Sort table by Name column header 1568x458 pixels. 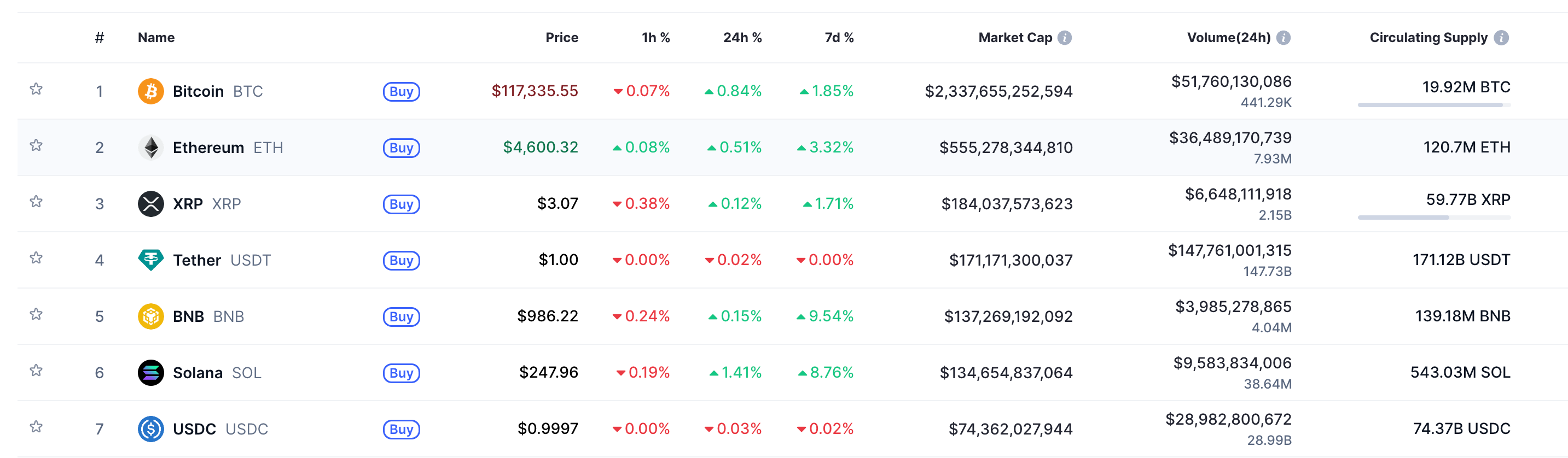tap(156, 38)
